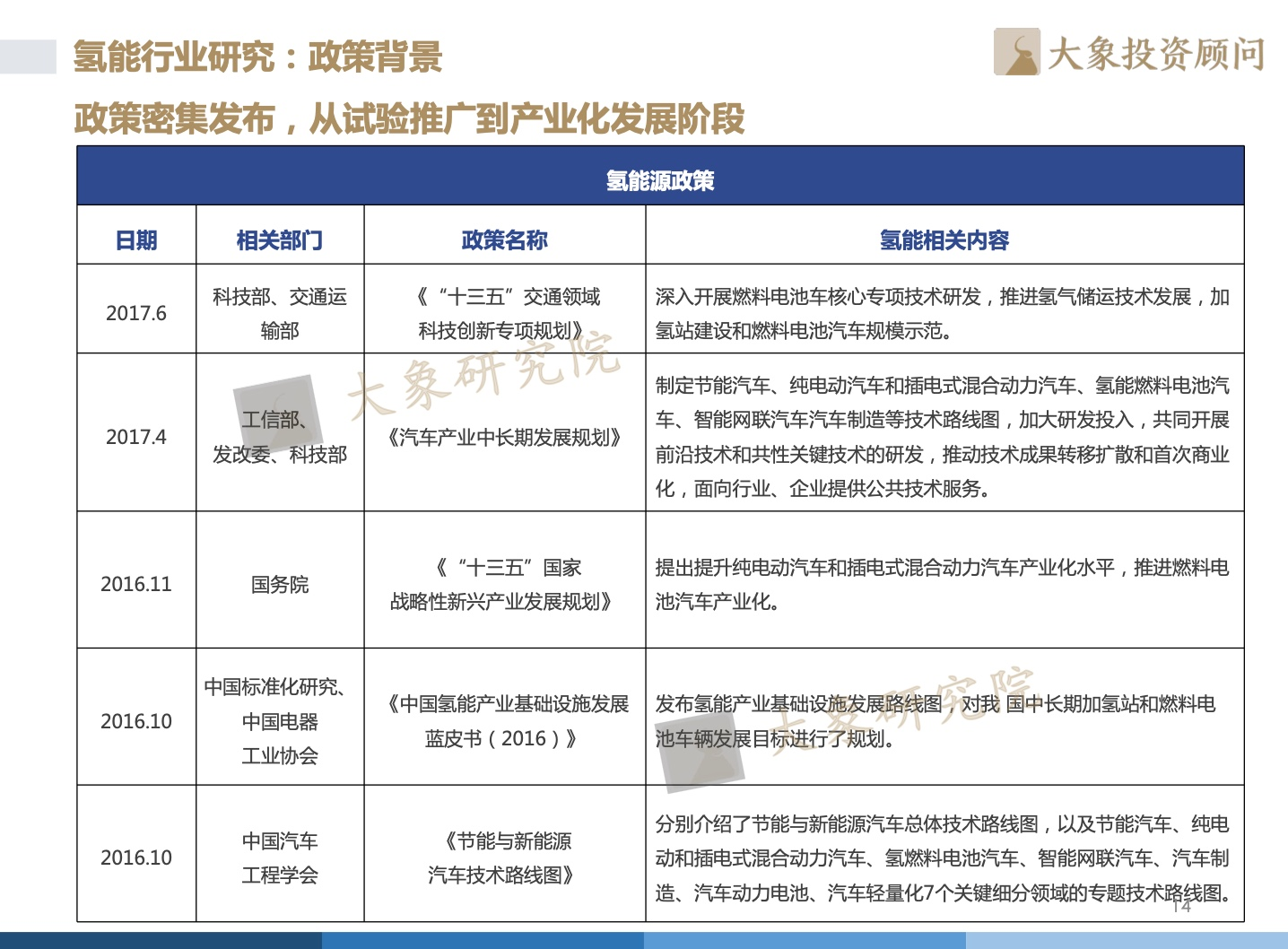This screenshot has height=949, width=1288.
Task: Select the slide title 氢能行业研究：政策背景
Action: [x=257, y=57]
